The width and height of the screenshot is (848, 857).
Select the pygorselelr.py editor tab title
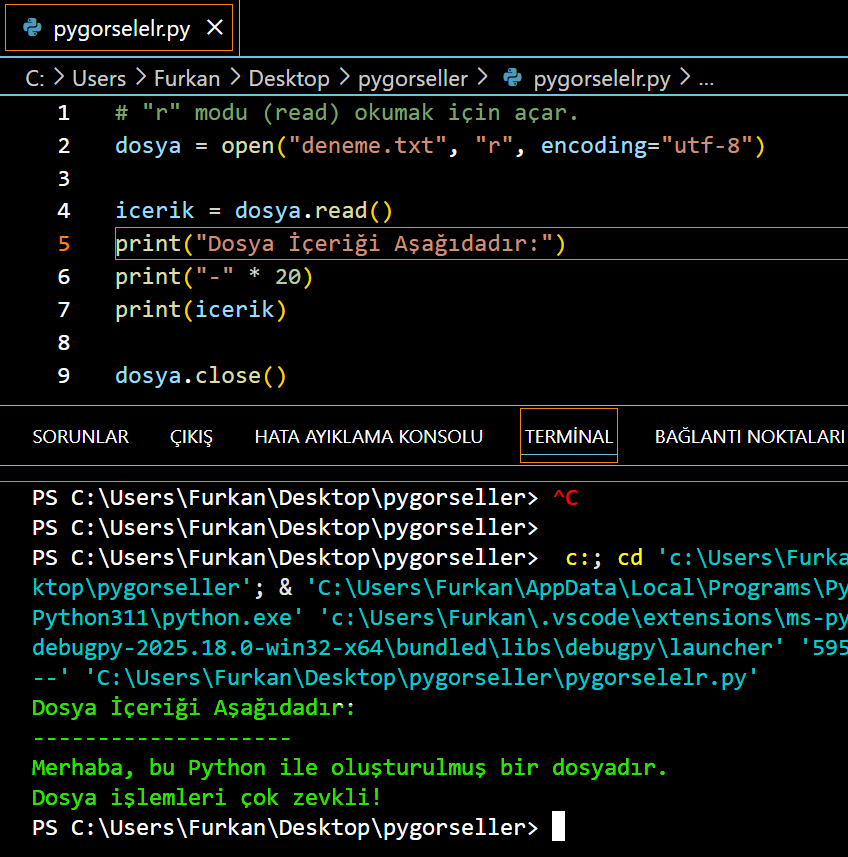[x=121, y=28]
